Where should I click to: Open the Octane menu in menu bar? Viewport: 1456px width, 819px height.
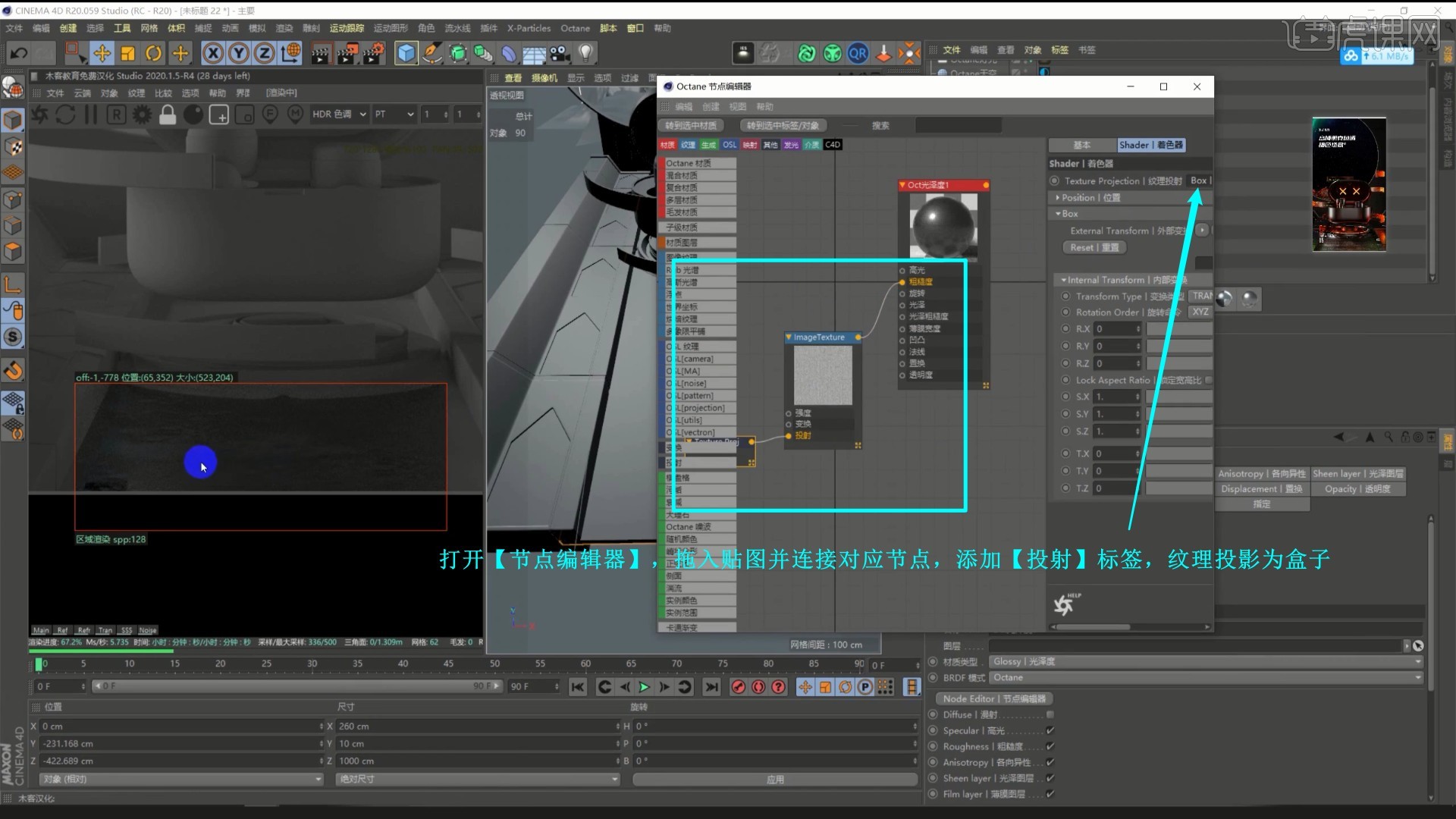575,28
